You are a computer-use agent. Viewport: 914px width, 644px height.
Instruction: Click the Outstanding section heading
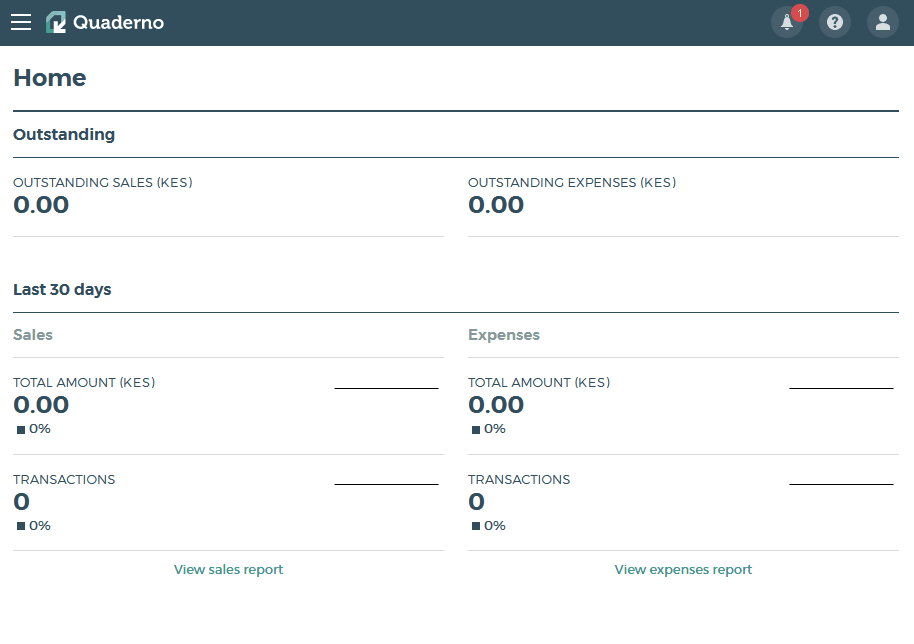click(64, 134)
